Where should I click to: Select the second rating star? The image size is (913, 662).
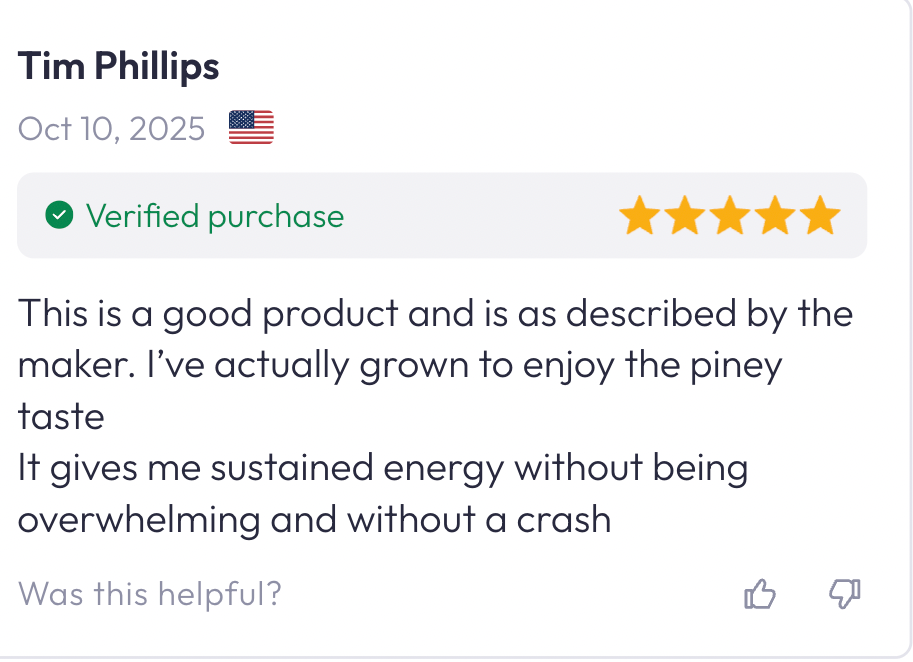pos(685,216)
